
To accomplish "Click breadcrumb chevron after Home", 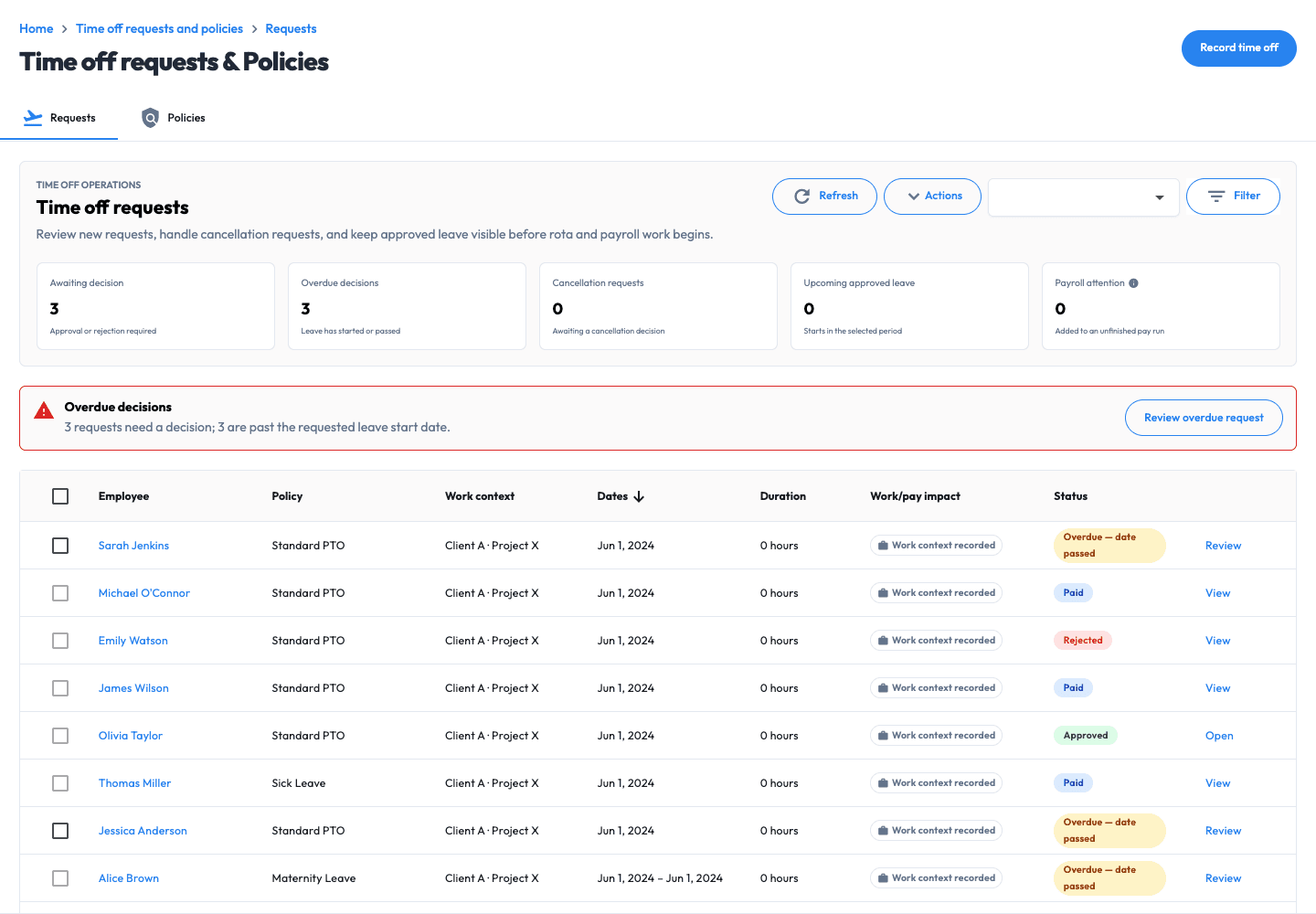I will tap(65, 29).
